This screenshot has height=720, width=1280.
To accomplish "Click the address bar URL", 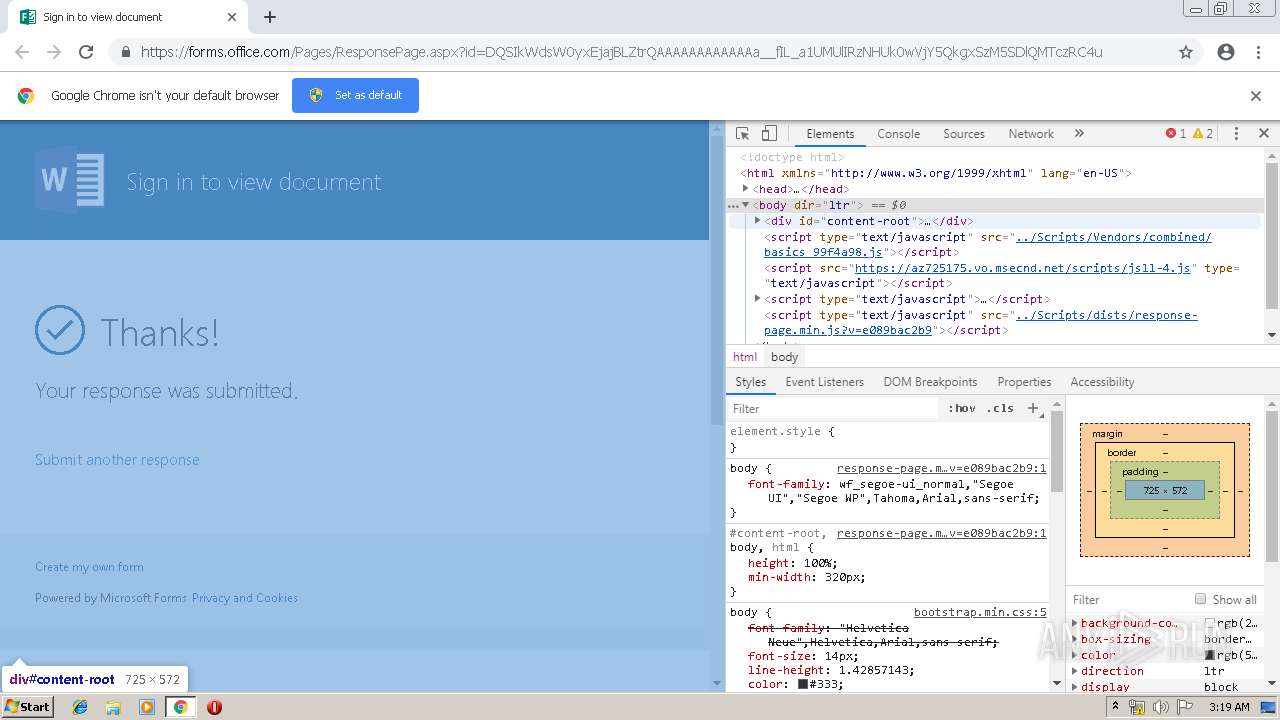I will tap(621, 52).
